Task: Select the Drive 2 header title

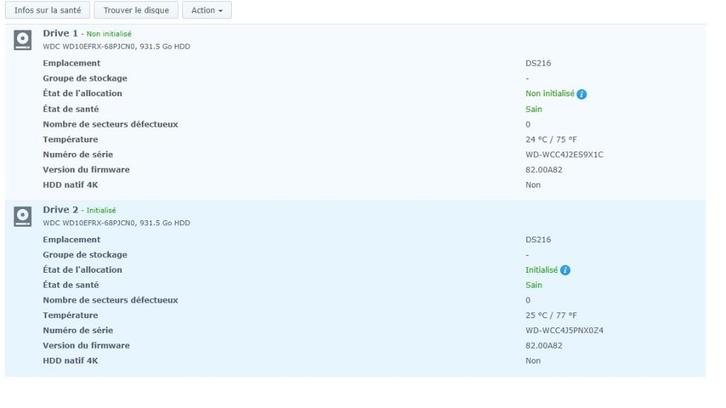Action: [61, 210]
